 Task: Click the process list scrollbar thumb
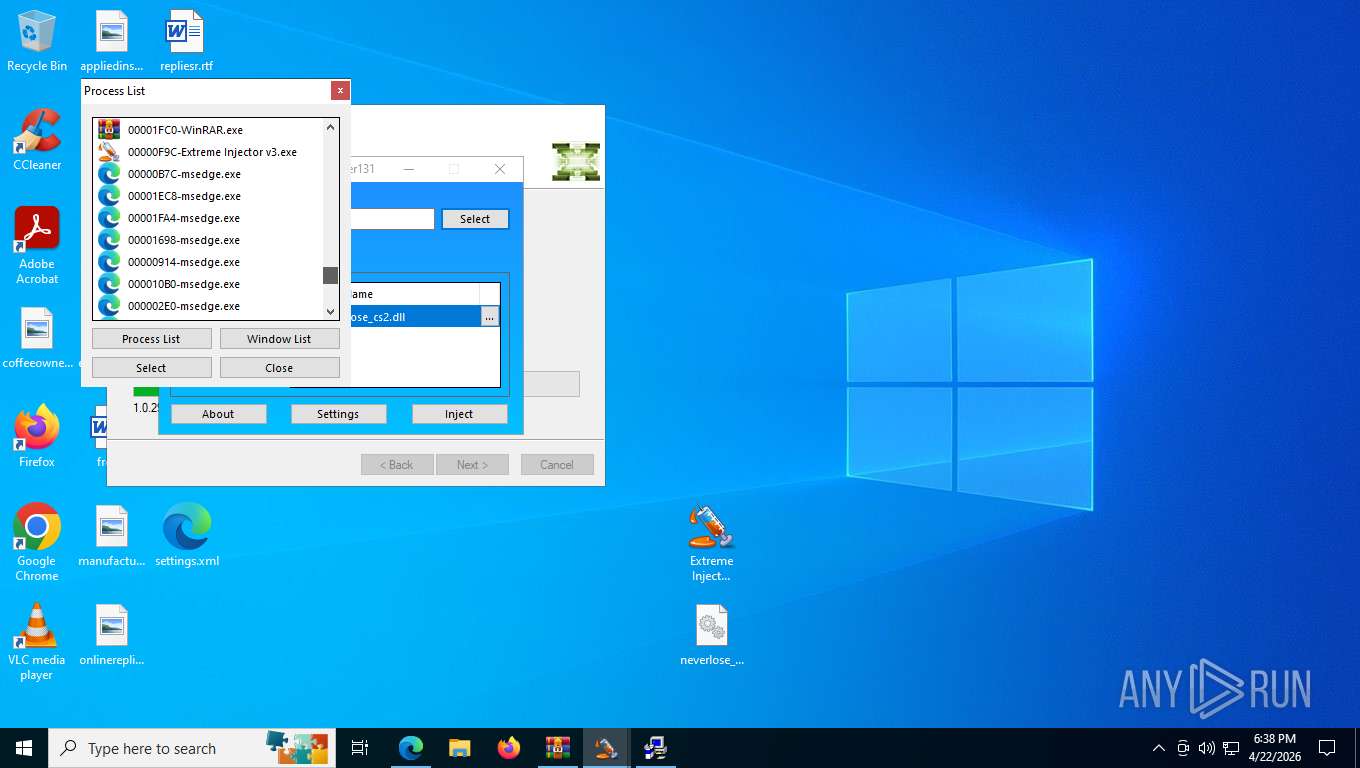click(331, 276)
